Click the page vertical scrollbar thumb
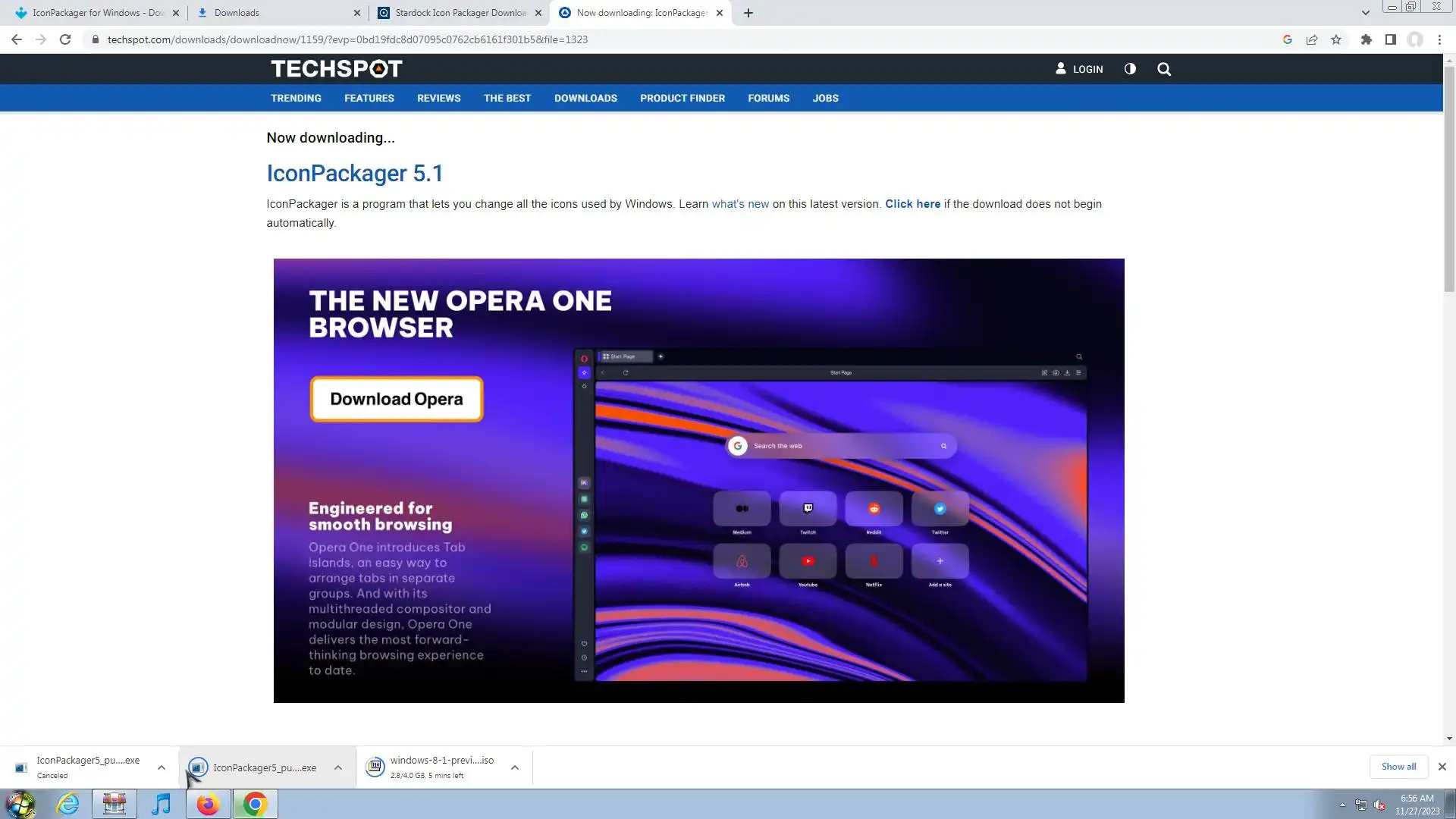 1449,178
